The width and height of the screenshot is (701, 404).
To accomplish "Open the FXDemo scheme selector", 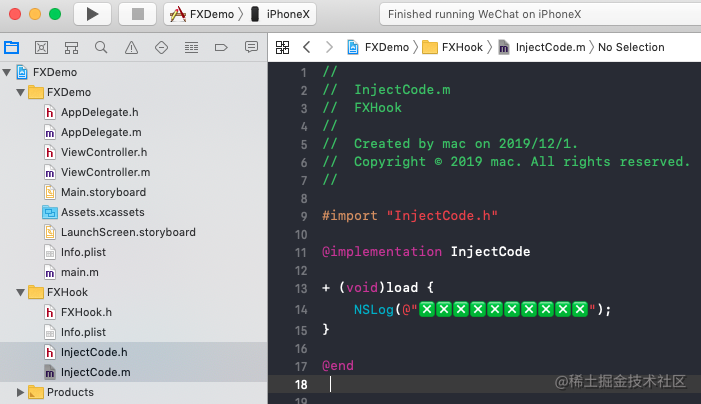I will click(x=201, y=14).
